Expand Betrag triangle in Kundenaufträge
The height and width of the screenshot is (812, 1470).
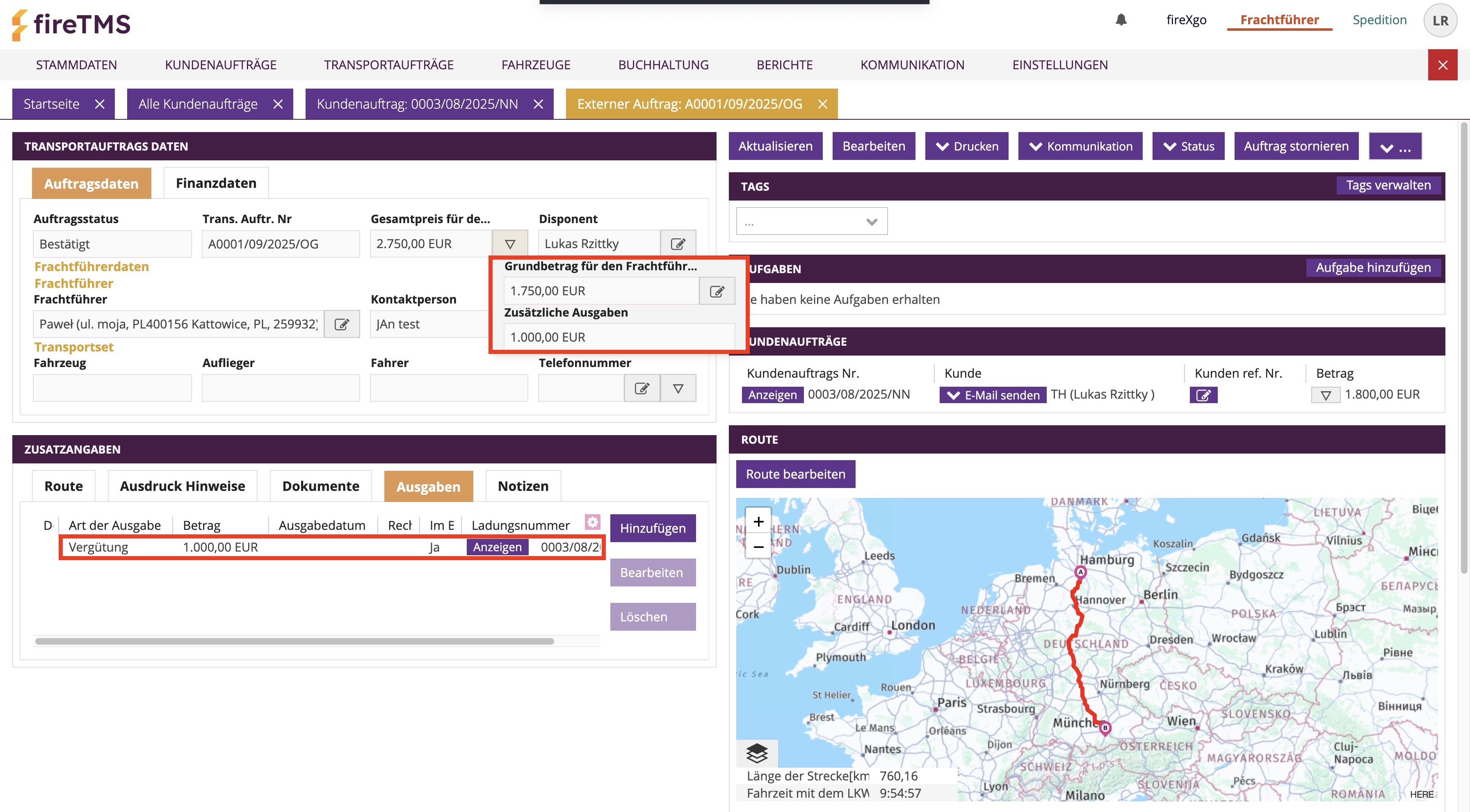click(1326, 395)
